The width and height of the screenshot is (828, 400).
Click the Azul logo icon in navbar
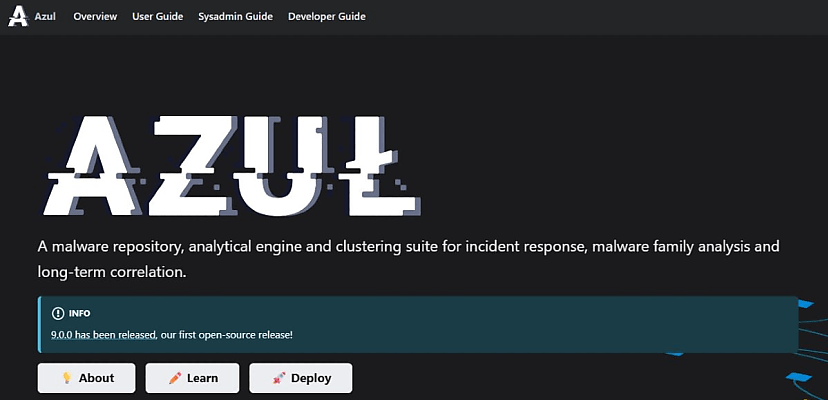tap(18, 16)
